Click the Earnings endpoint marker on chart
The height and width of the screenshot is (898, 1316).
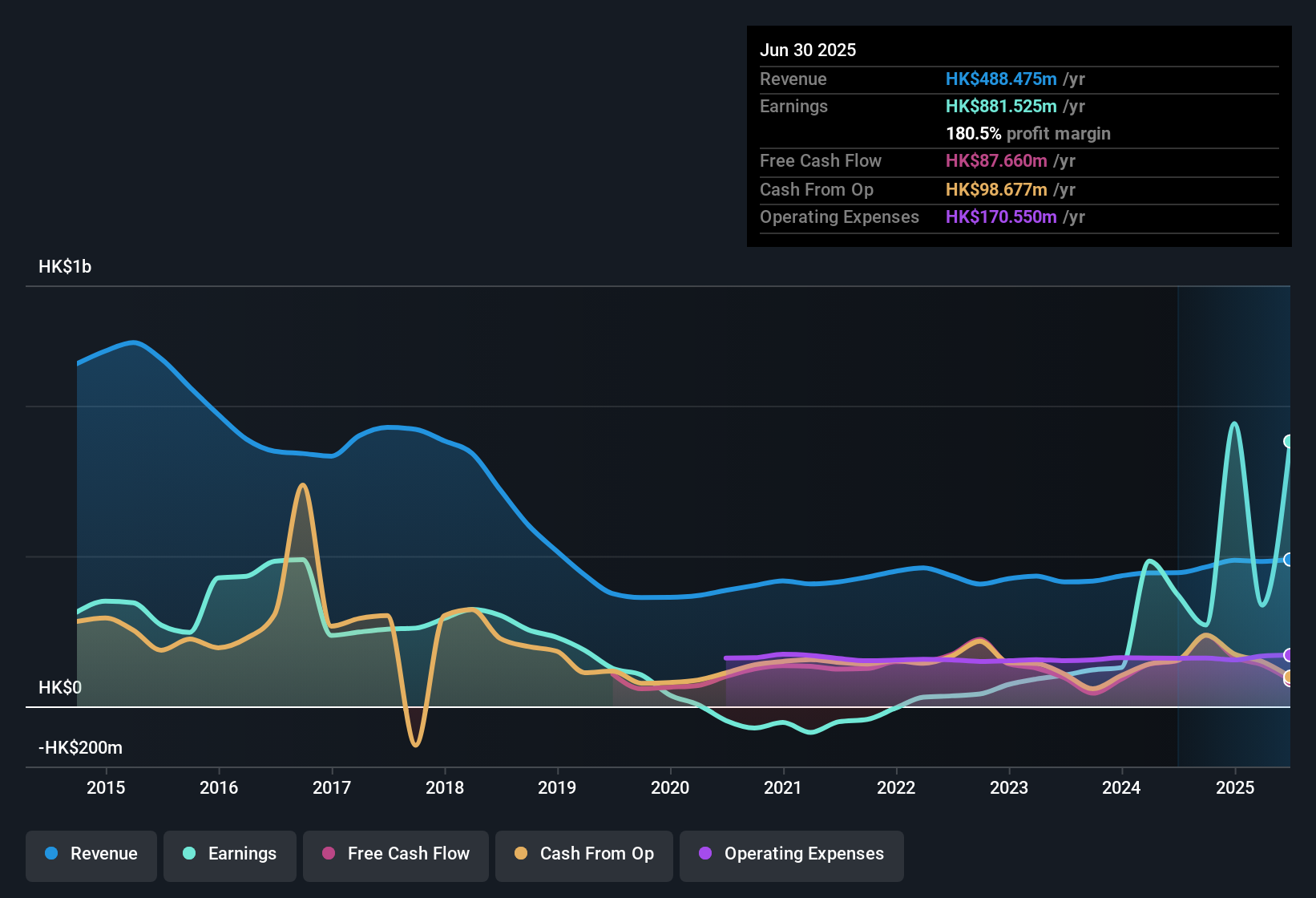coord(1289,441)
